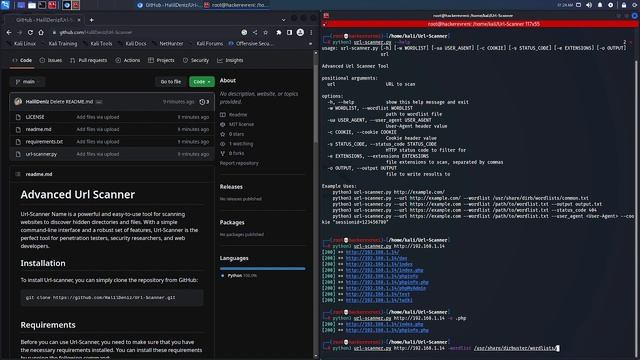Image resolution: width=640 pixels, height=360 pixels.
Task: Select the GitHub browser window taskbar entry
Action: click(169, 5)
